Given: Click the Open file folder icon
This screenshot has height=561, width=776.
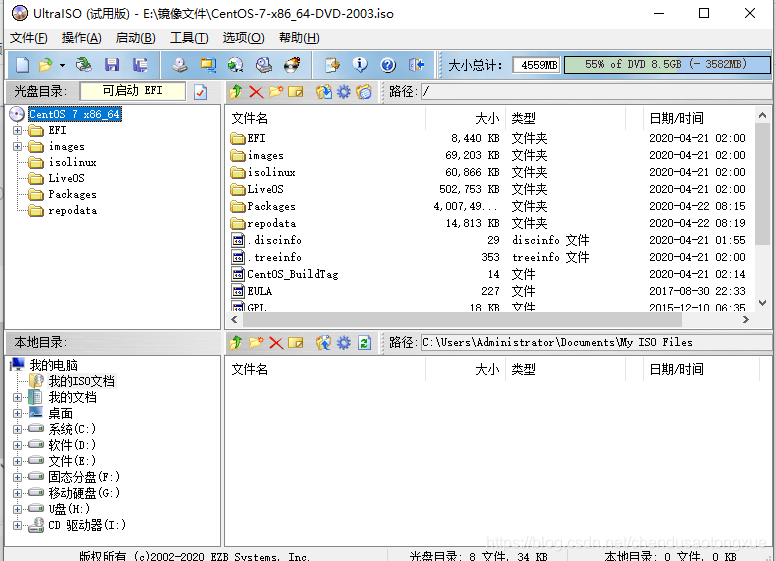Looking at the screenshot, I should [x=46, y=65].
